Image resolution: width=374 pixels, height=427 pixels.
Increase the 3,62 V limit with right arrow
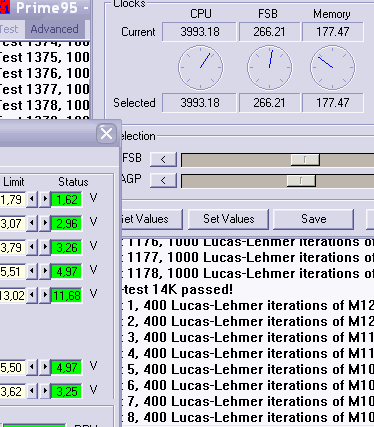tap(45, 391)
